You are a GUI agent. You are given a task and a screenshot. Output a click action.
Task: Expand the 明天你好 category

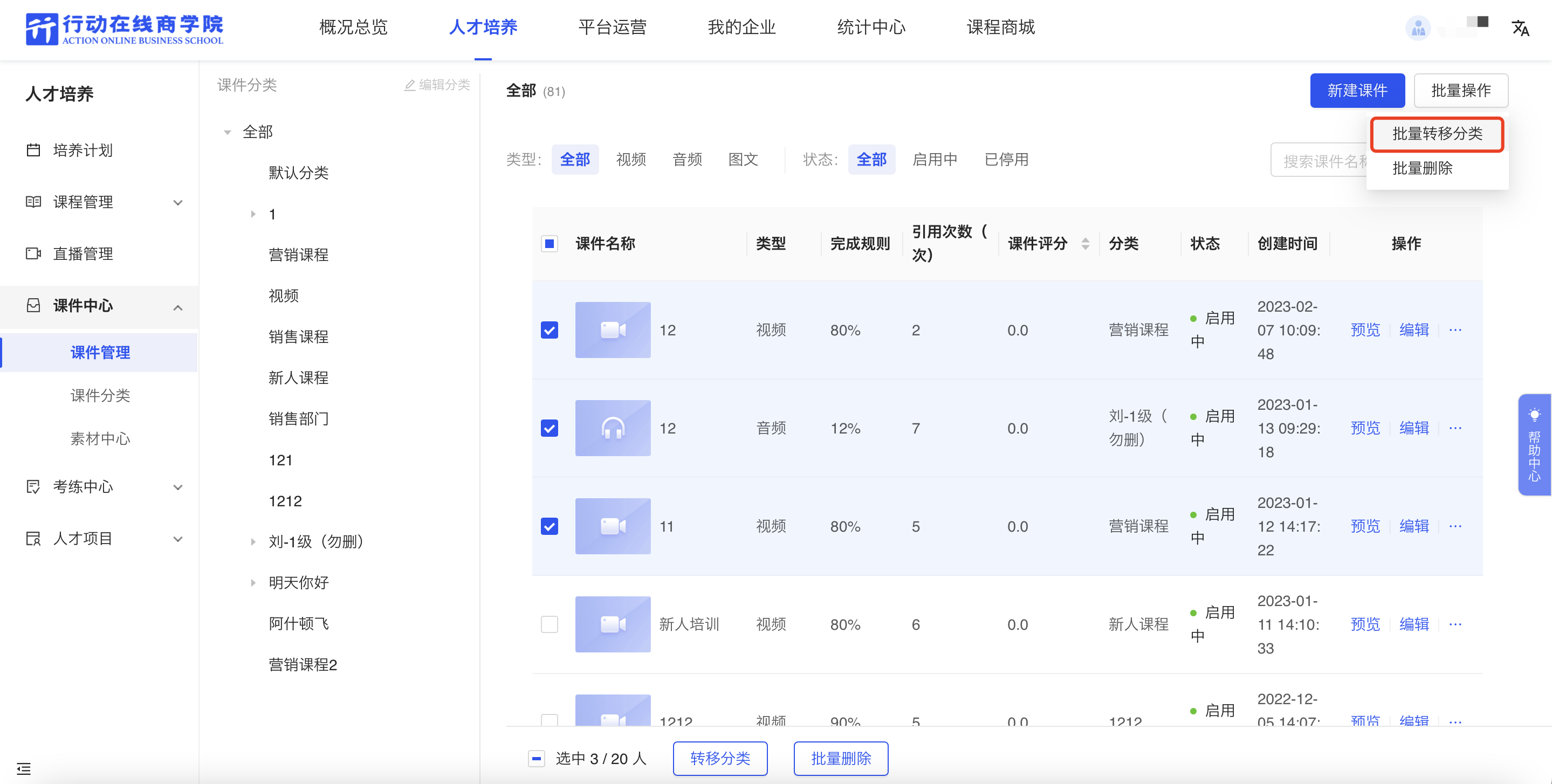(253, 583)
